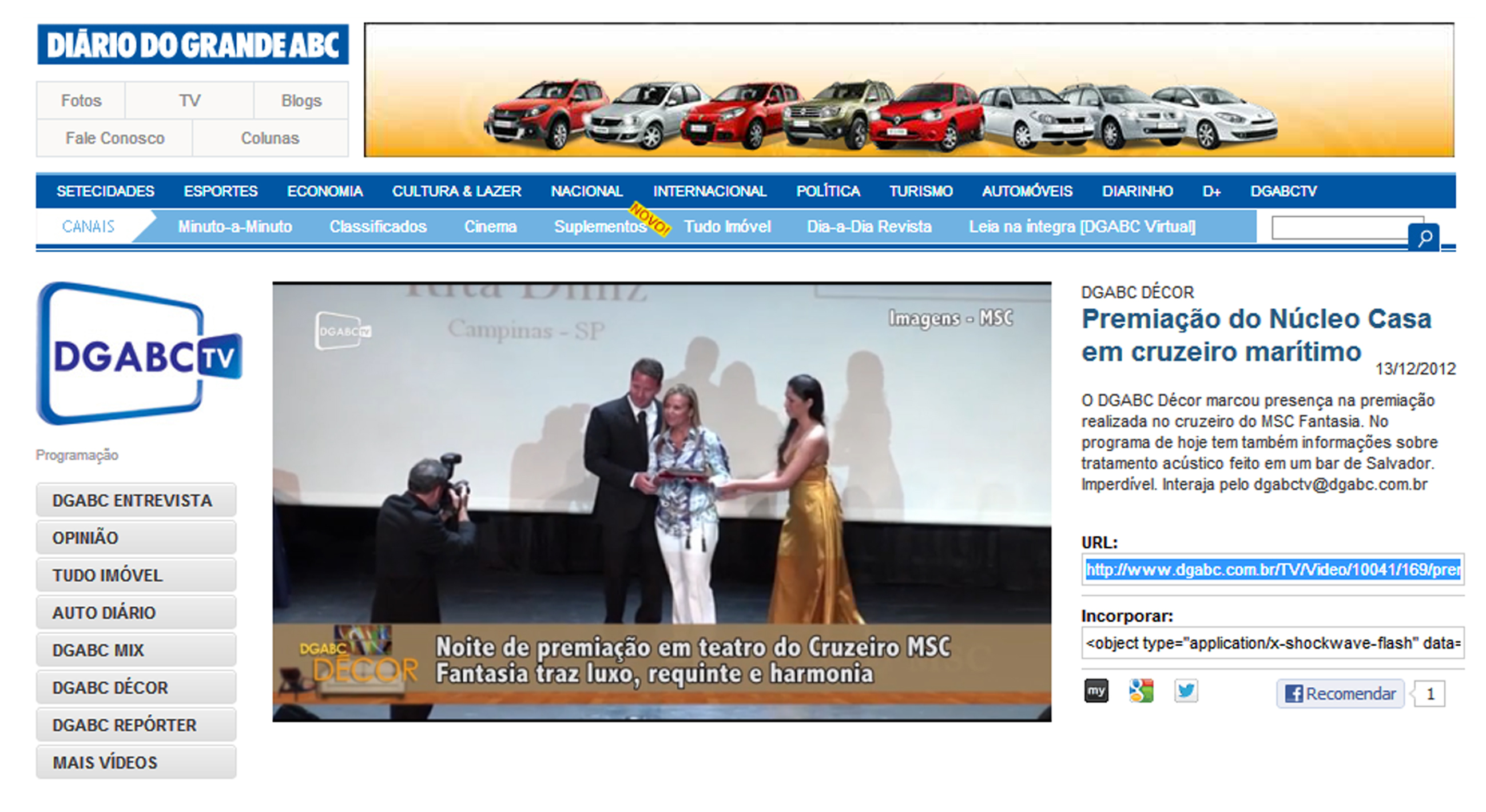The image size is (1486, 812).
Task: Go to Economia section
Action: [325, 191]
